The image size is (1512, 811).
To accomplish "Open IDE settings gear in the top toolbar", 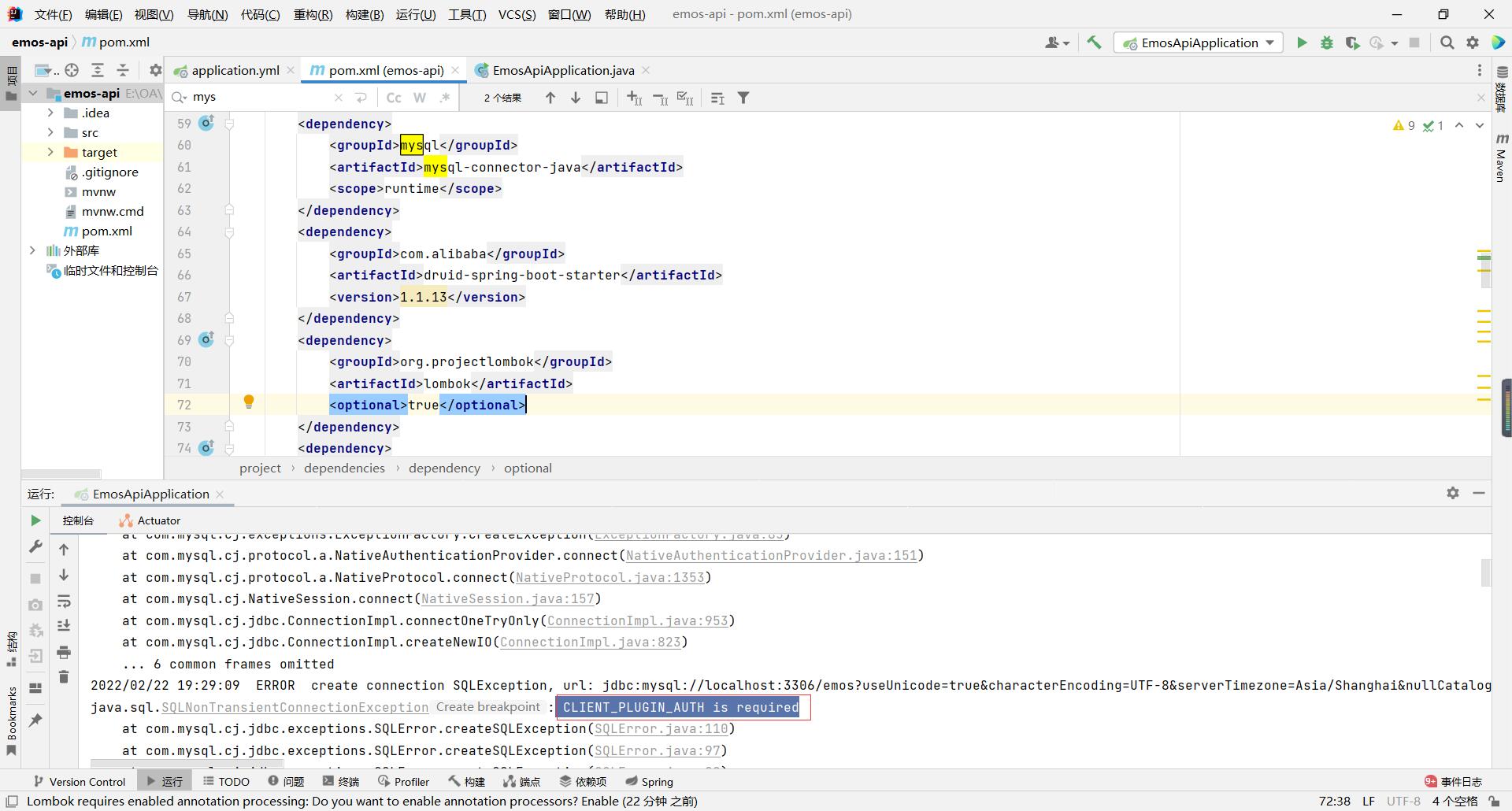I will pos(1473,43).
